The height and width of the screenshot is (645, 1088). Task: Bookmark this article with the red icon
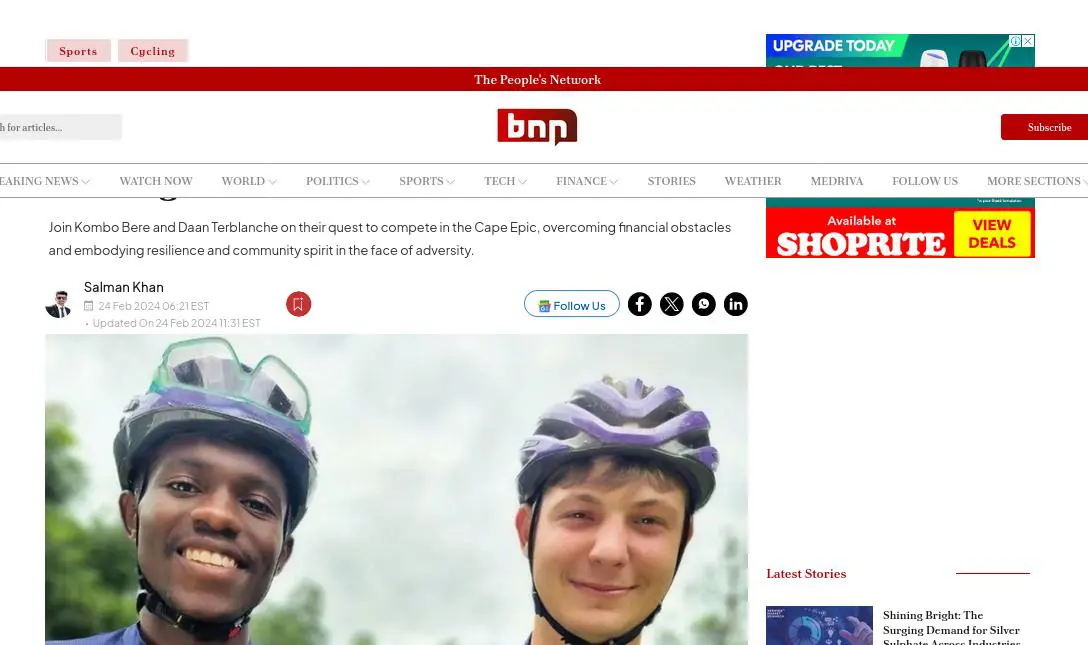(298, 304)
